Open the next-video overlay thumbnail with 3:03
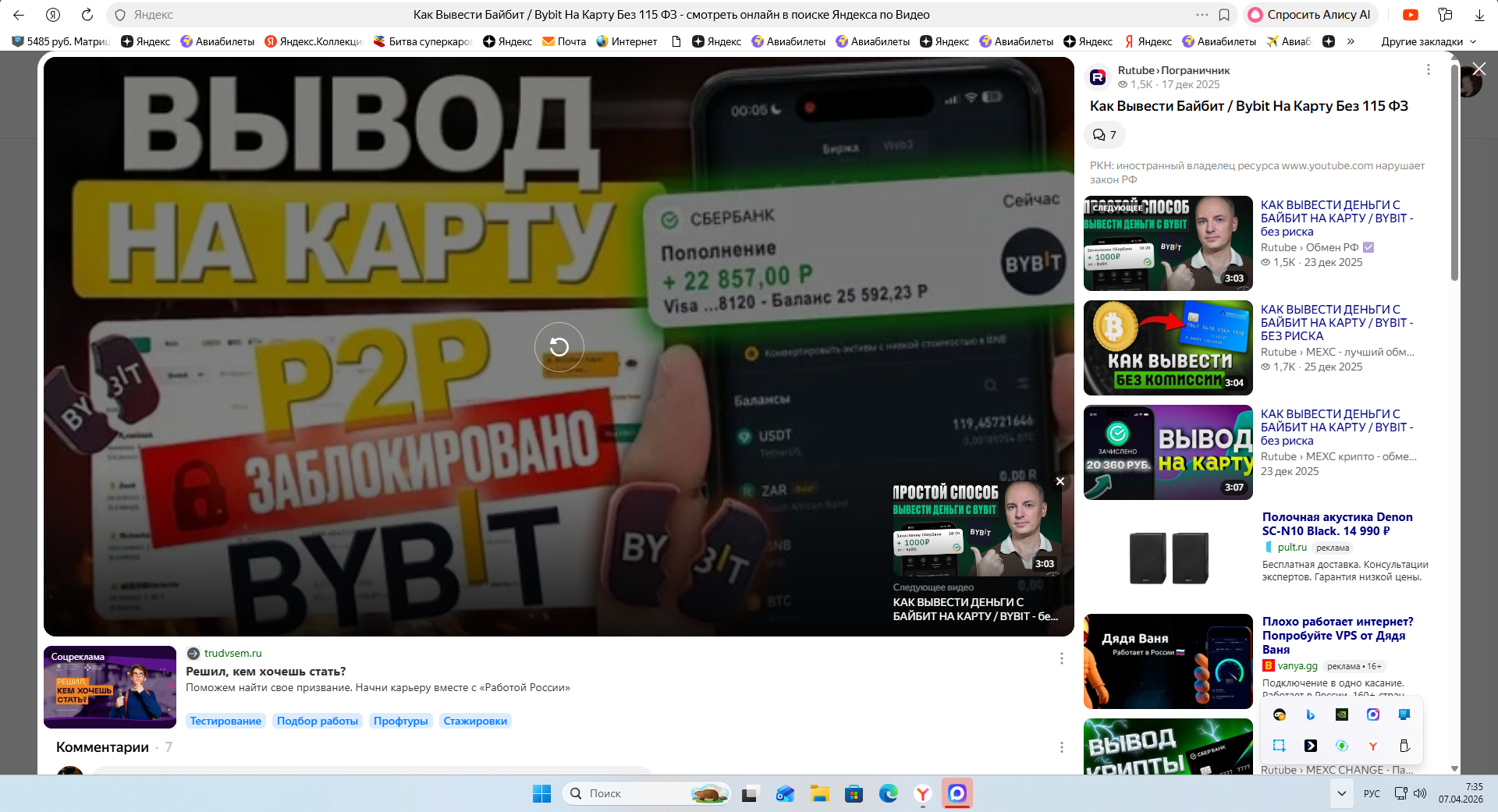This screenshot has width=1498, height=812. 977,527
